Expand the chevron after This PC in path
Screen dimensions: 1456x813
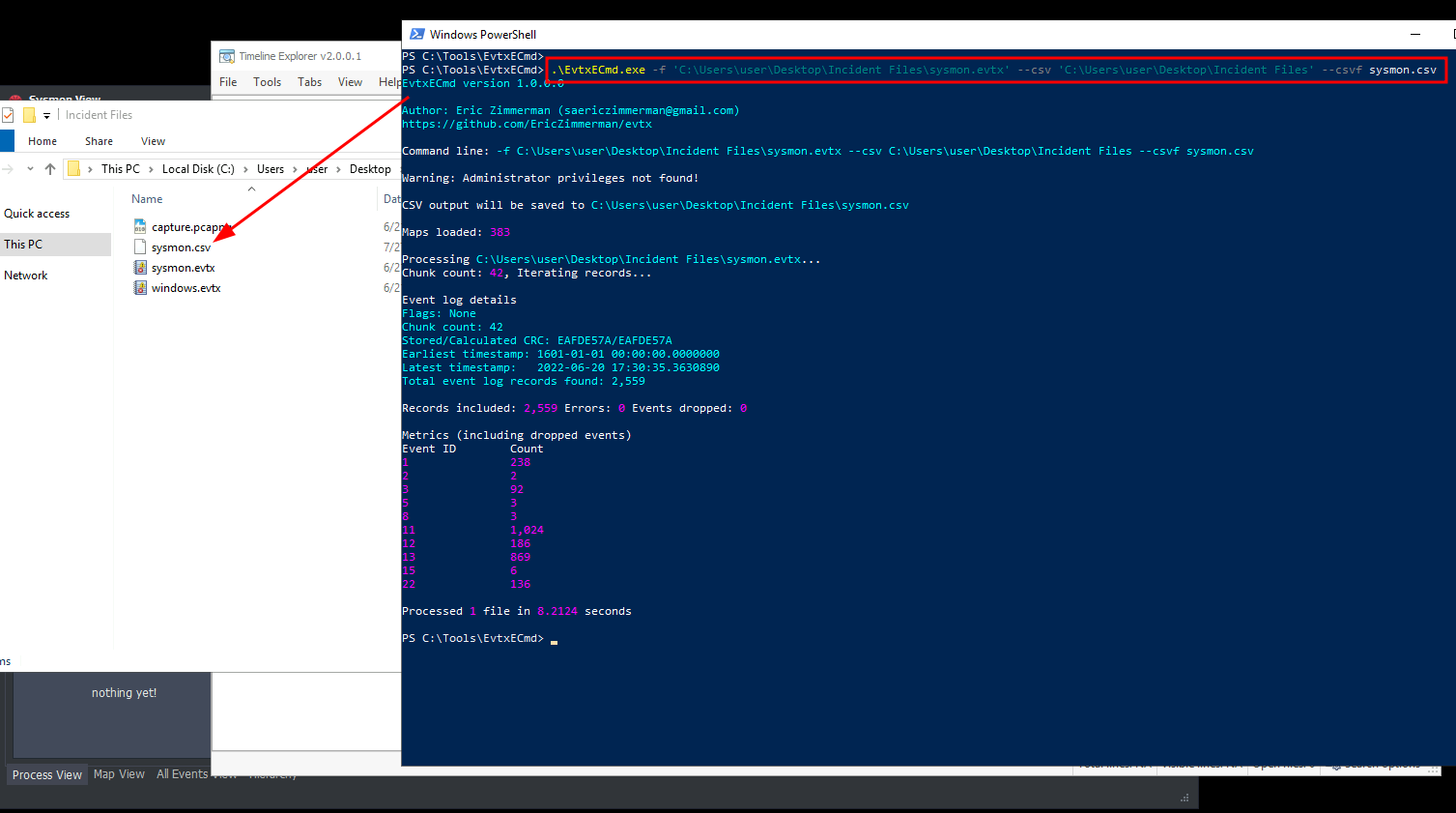pyautogui.click(x=151, y=169)
